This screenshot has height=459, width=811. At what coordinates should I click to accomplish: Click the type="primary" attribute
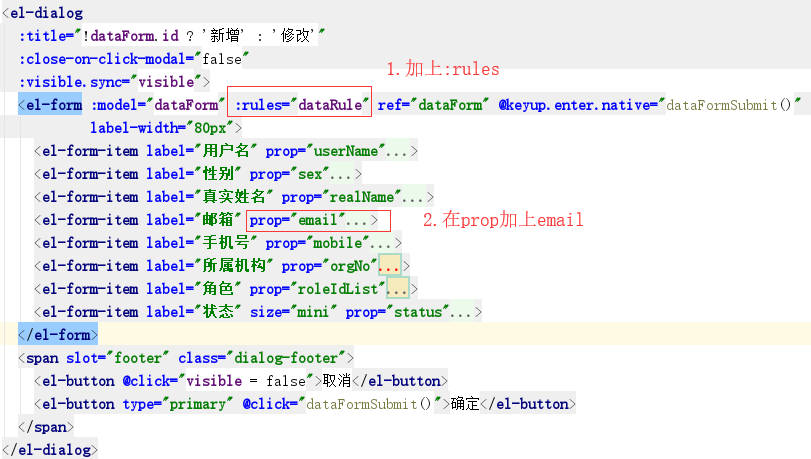(x=178, y=404)
